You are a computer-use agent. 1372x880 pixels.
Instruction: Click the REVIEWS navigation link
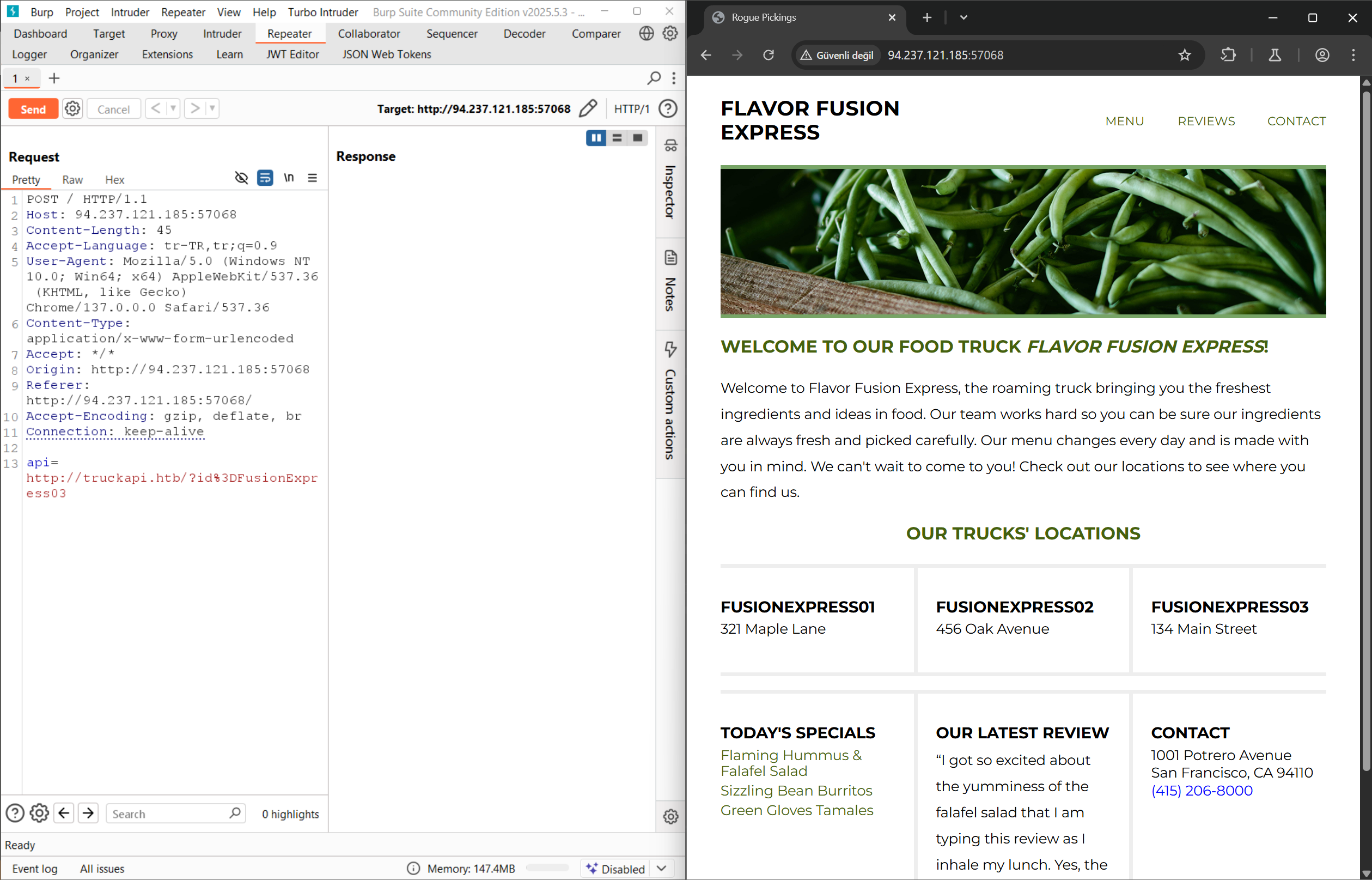tap(1206, 121)
